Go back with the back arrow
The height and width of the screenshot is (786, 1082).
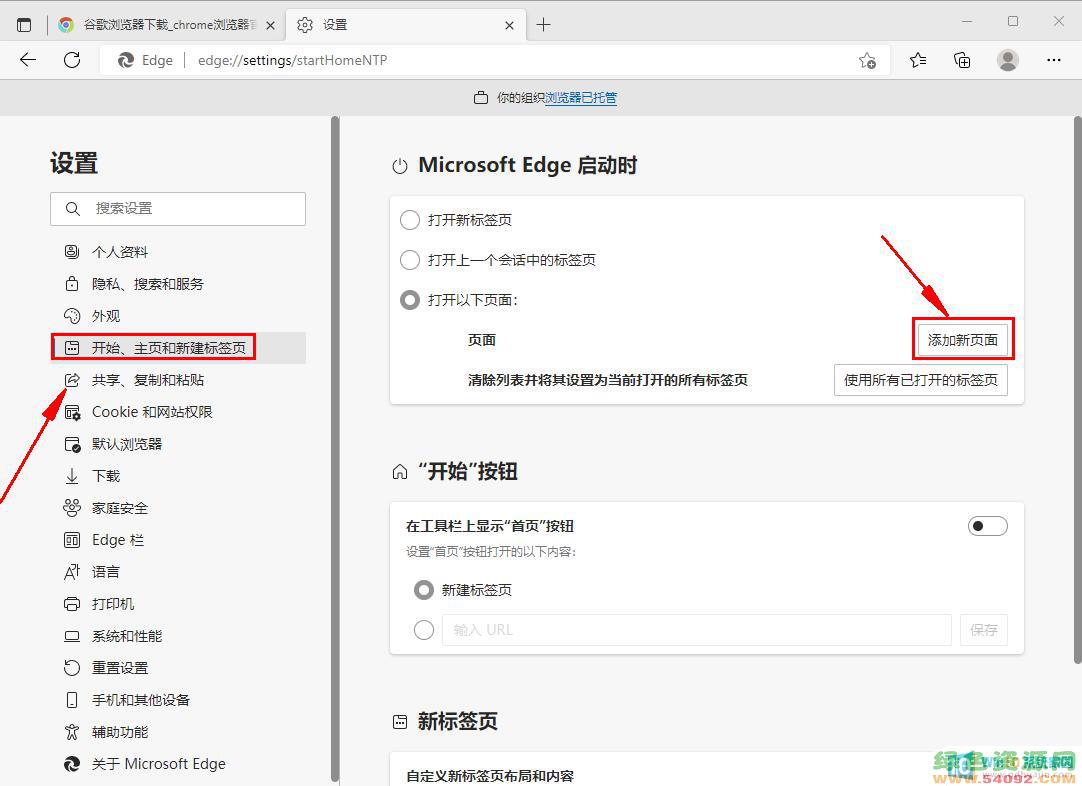coord(28,60)
